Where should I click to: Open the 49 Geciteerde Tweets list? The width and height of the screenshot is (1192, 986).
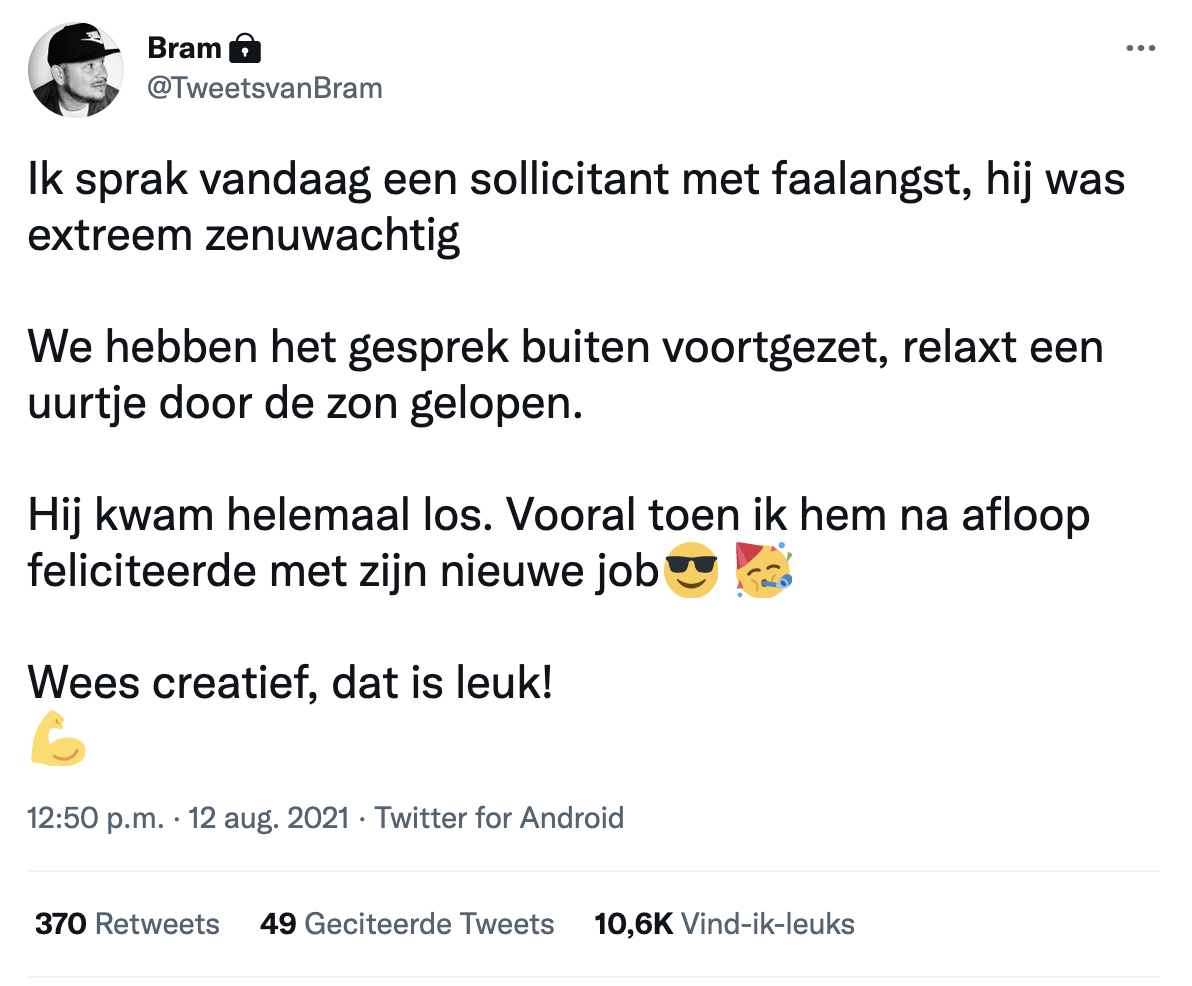(406, 923)
